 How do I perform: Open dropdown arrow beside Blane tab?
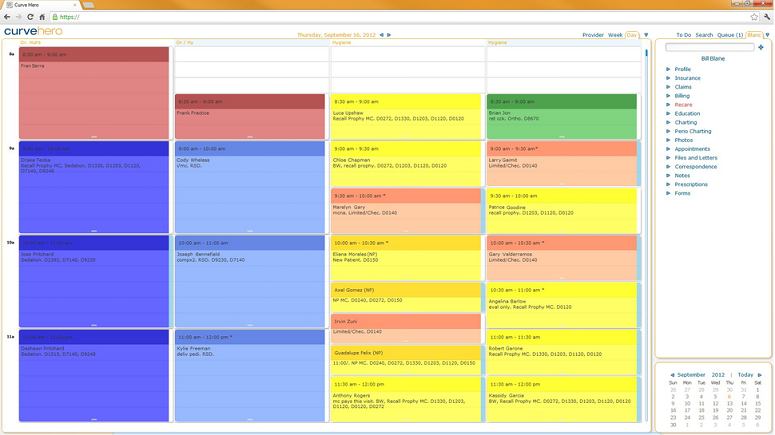tap(768, 35)
